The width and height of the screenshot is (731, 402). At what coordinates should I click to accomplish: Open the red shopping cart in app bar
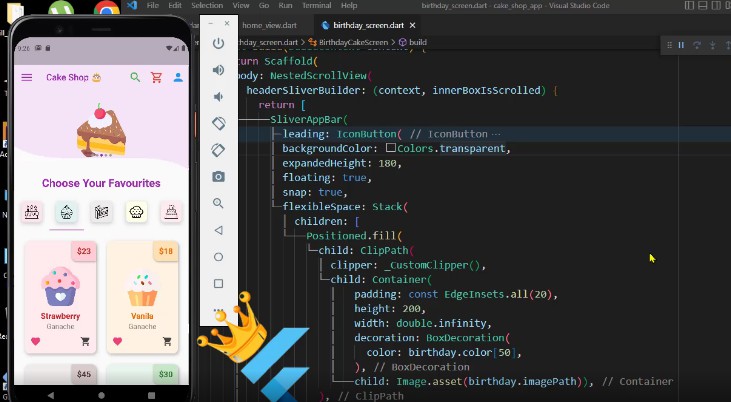157,77
